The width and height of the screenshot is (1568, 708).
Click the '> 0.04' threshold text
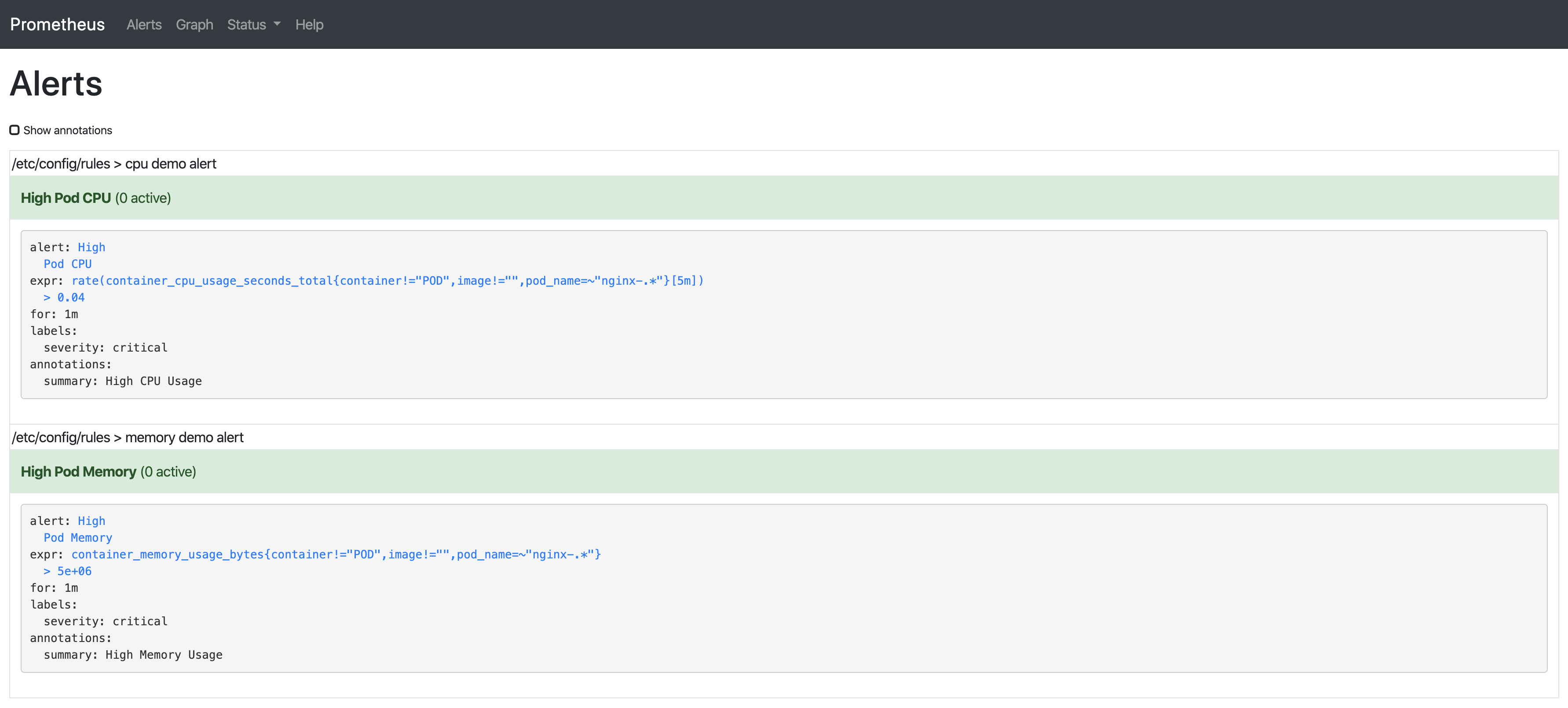pyautogui.click(x=64, y=298)
